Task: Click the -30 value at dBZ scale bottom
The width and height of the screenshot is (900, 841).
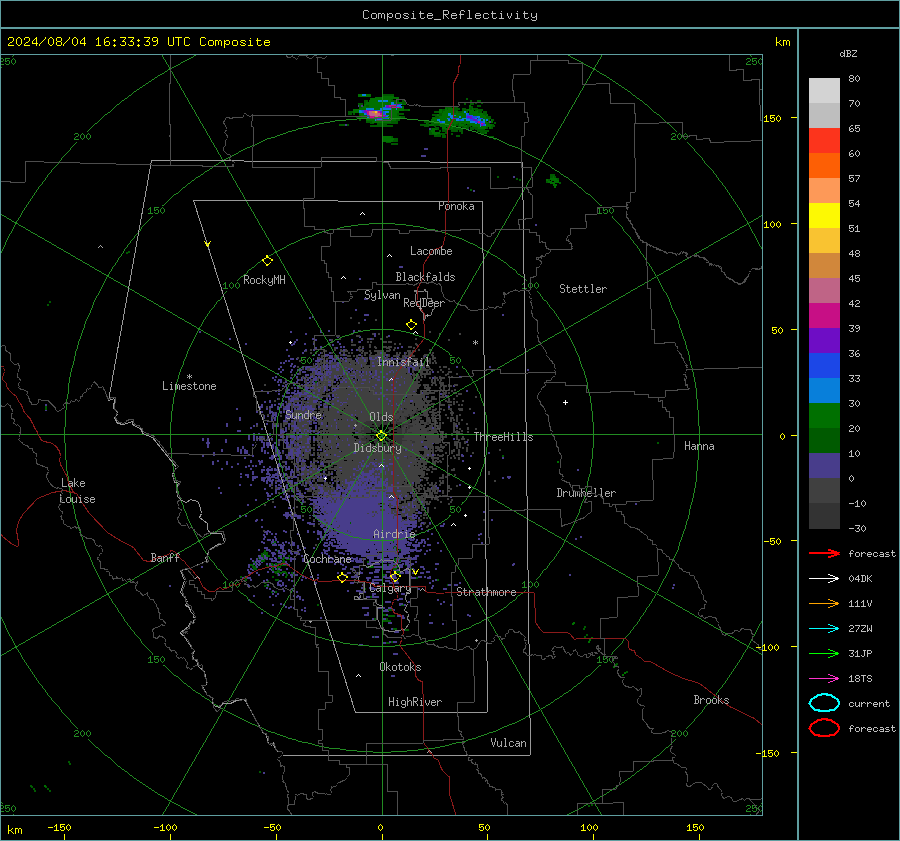Action: (x=857, y=529)
